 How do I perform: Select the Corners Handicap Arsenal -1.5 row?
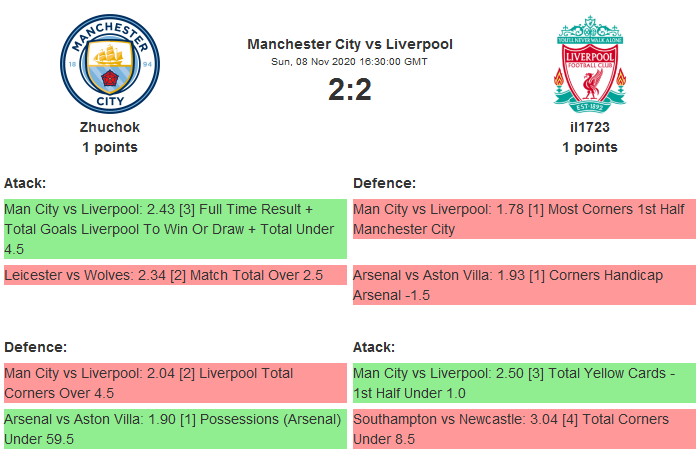pos(524,285)
